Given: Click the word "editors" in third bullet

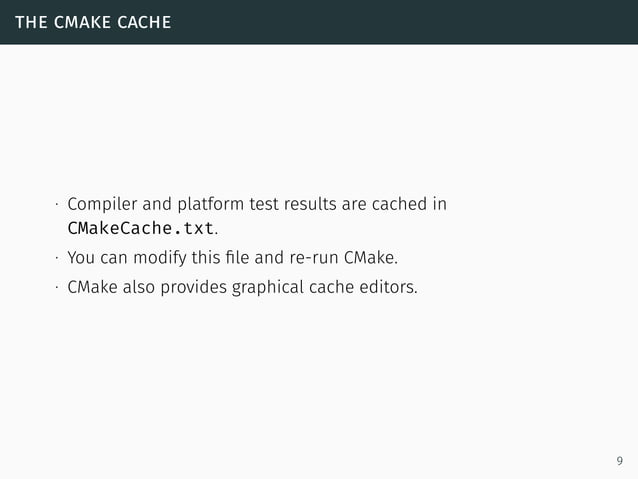Looking at the screenshot, I should (387, 289).
